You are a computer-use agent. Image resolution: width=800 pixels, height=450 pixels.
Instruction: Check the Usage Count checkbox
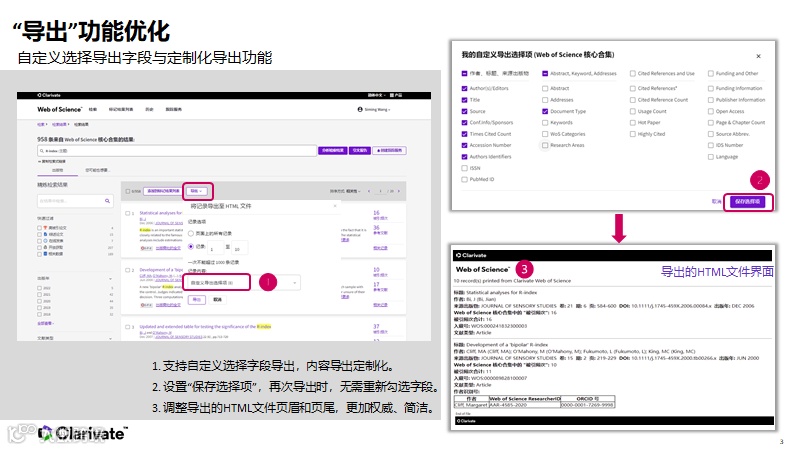[x=633, y=111]
